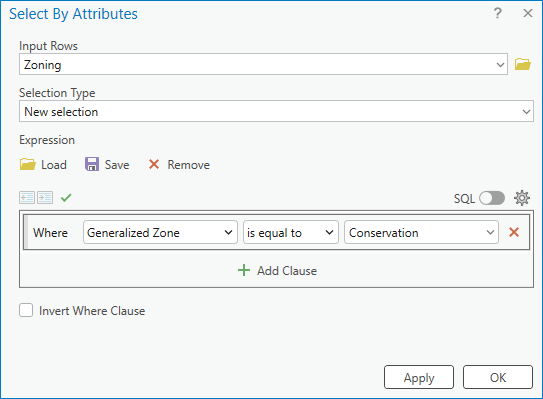Click the Remove label text

[189, 165]
